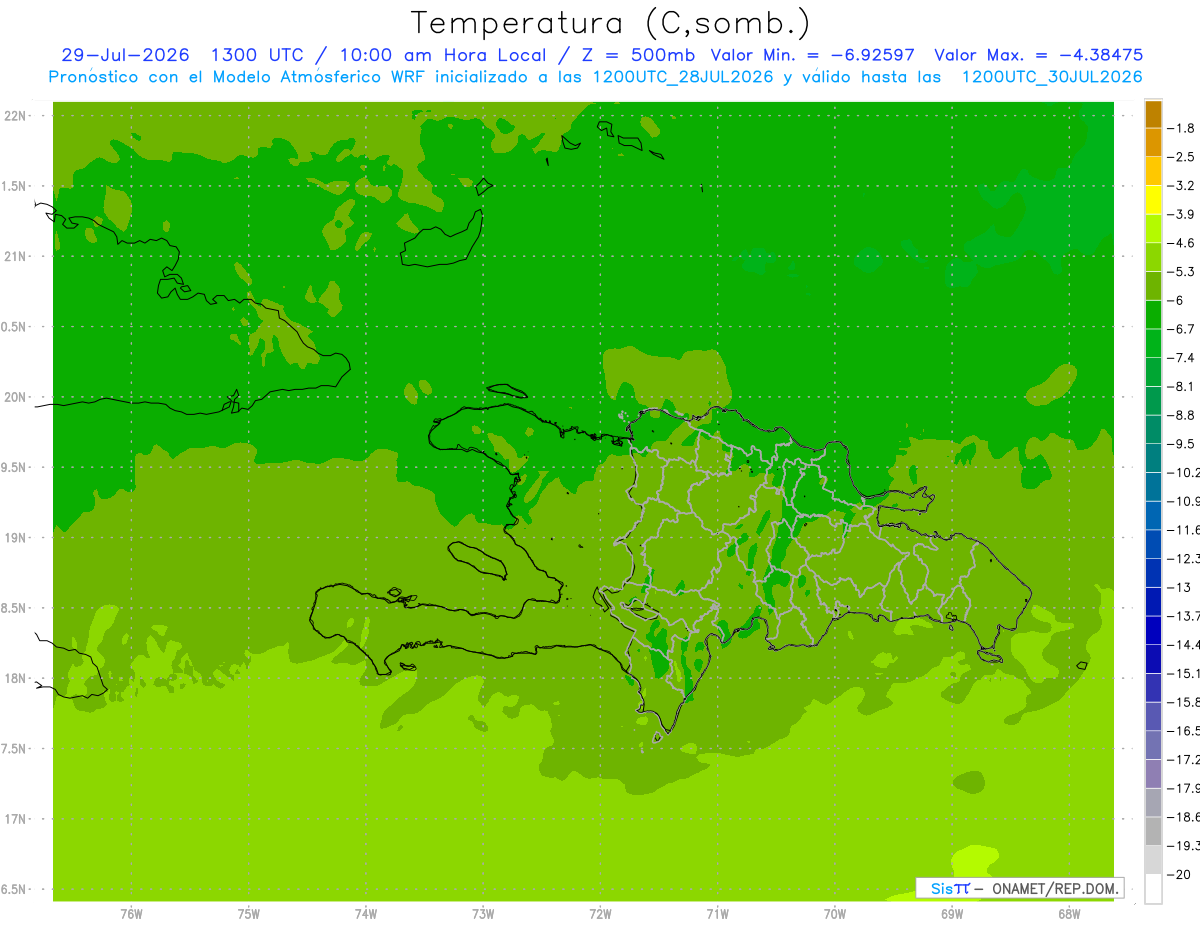Click the "68W" longitude label
Viewport: 1200px width, 927px height.
pos(1069,913)
